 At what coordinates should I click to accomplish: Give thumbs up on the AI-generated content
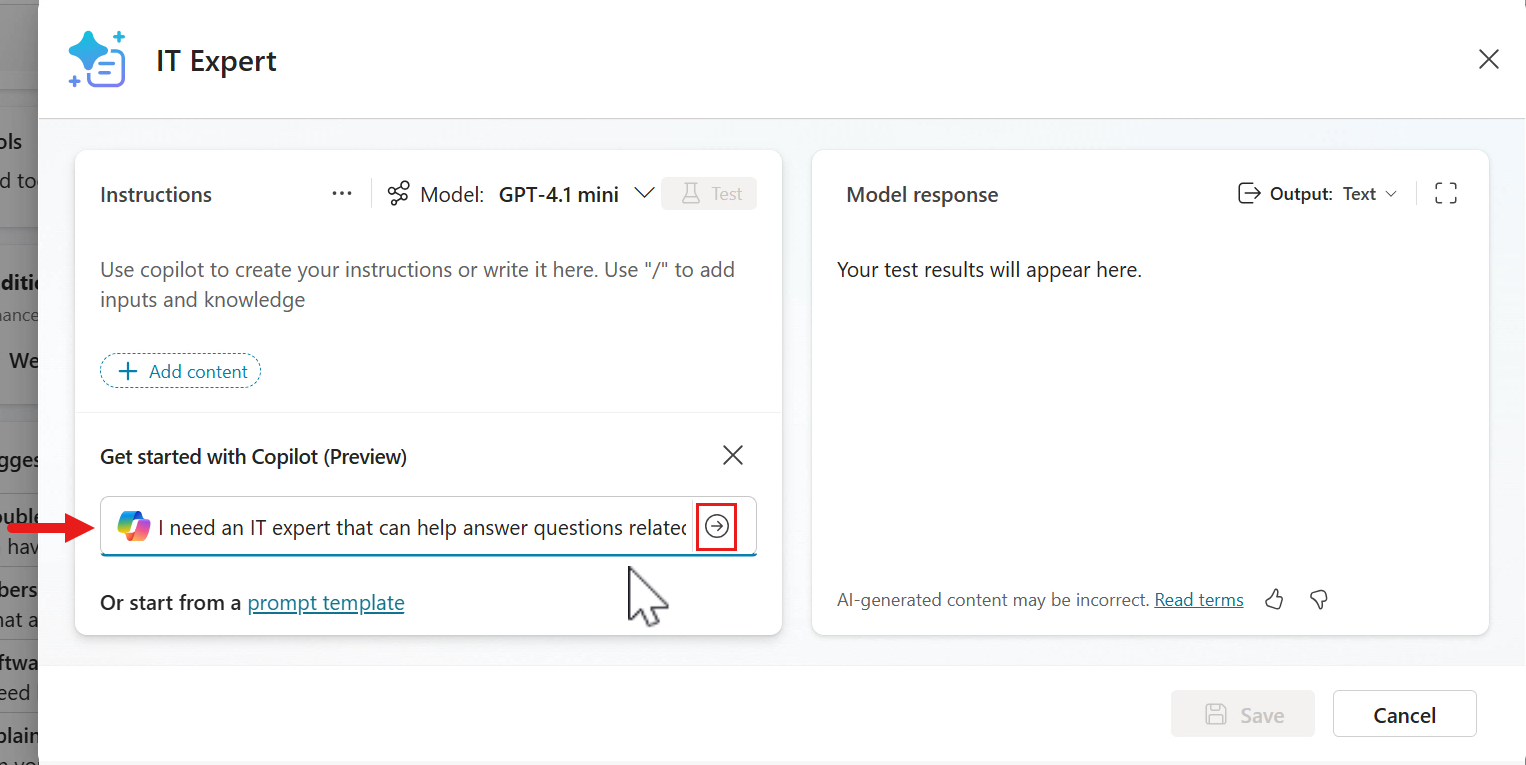pyautogui.click(x=1274, y=599)
